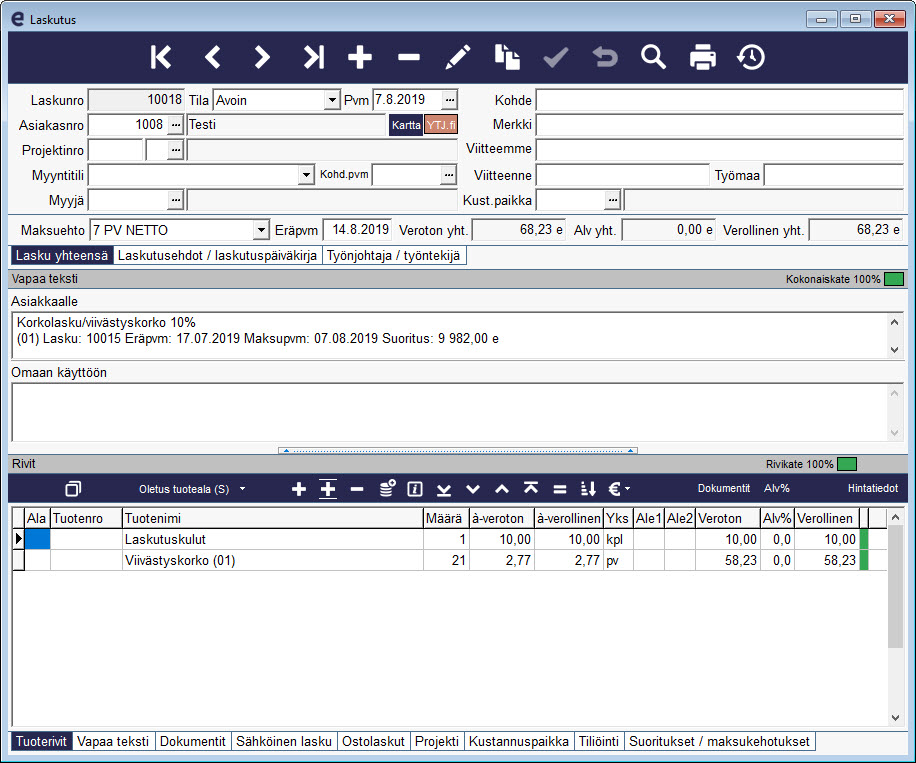Screen dimensions: 916x763
Task: Click the coins stack icon in rows toolbar
Action: (387, 488)
